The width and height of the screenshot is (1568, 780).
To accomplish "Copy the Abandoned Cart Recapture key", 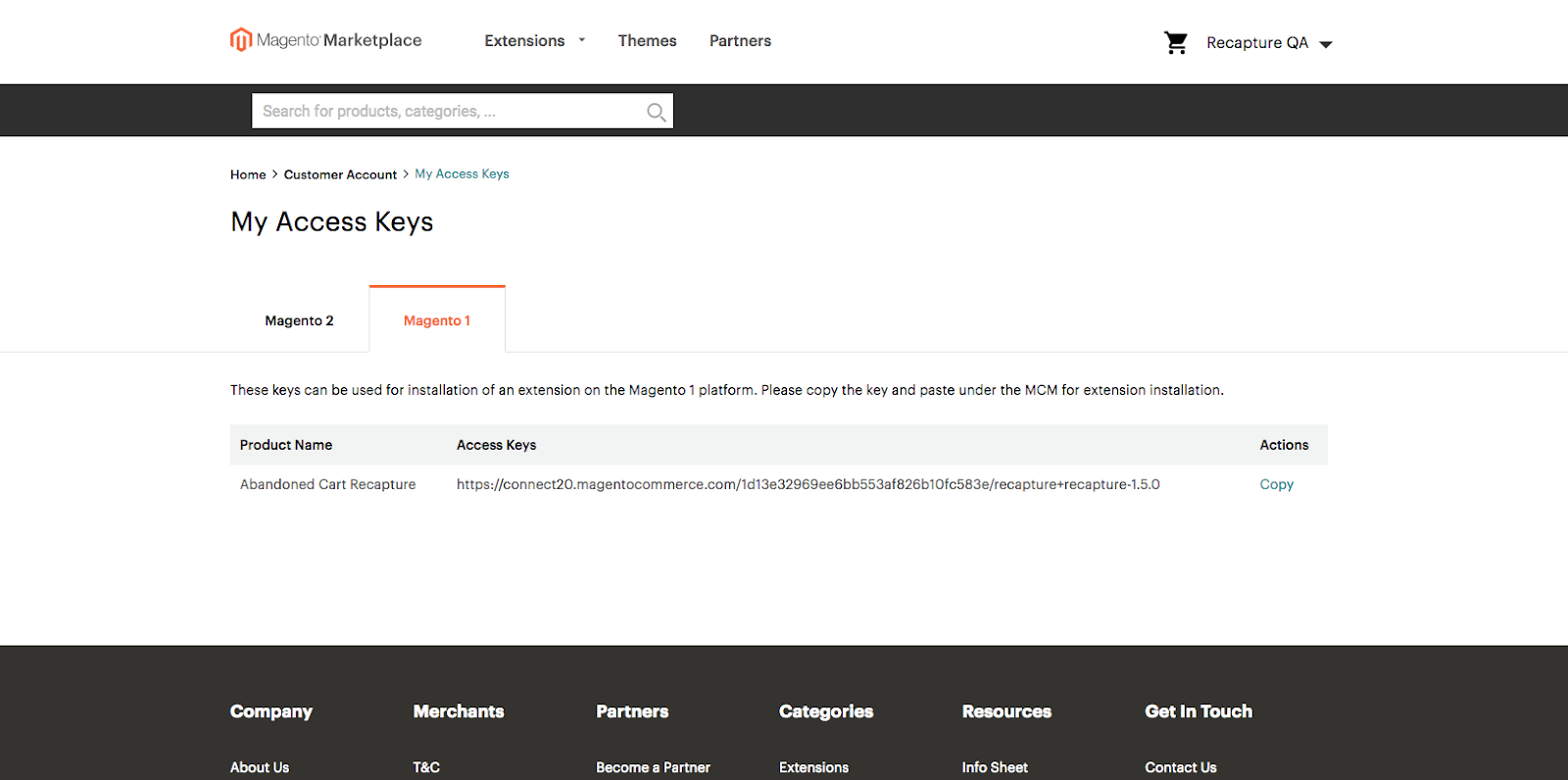I will point(1276,484).
